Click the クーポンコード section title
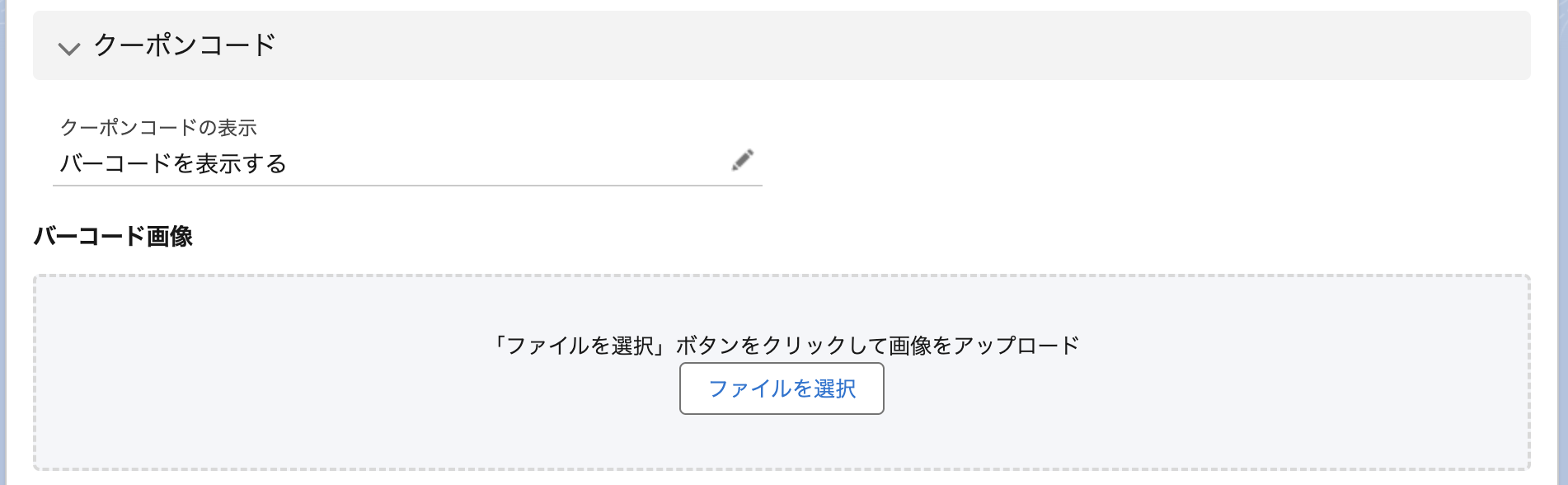The height and width of the screenshot is (485, 1568). pyautogui.click(x=185, y=45)
